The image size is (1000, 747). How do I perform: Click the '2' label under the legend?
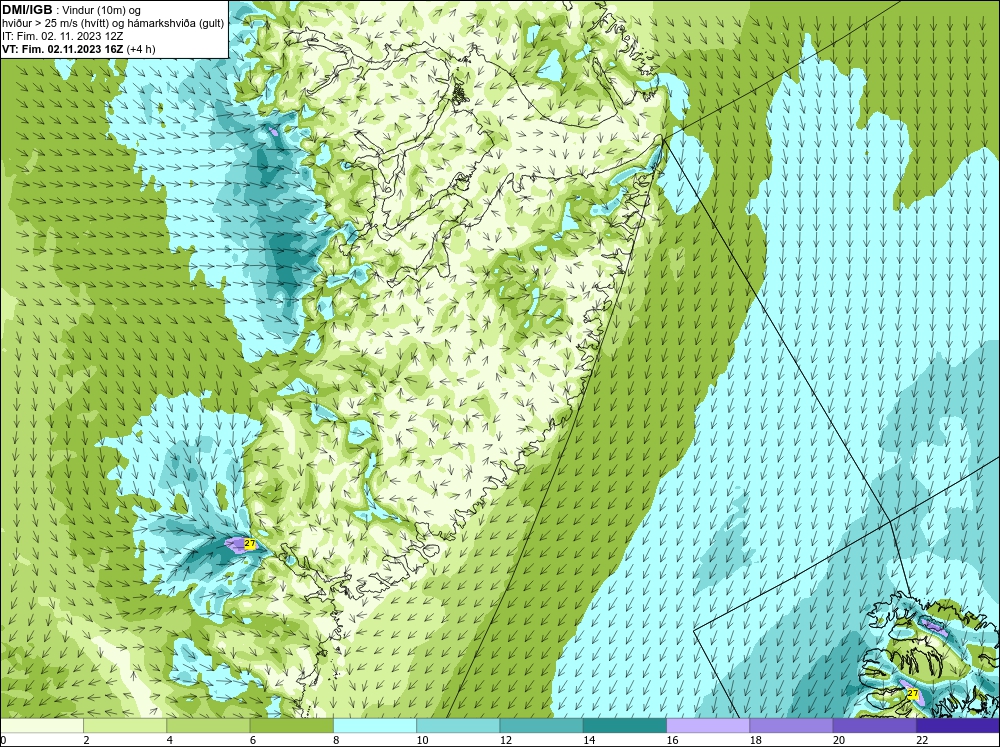86,740
